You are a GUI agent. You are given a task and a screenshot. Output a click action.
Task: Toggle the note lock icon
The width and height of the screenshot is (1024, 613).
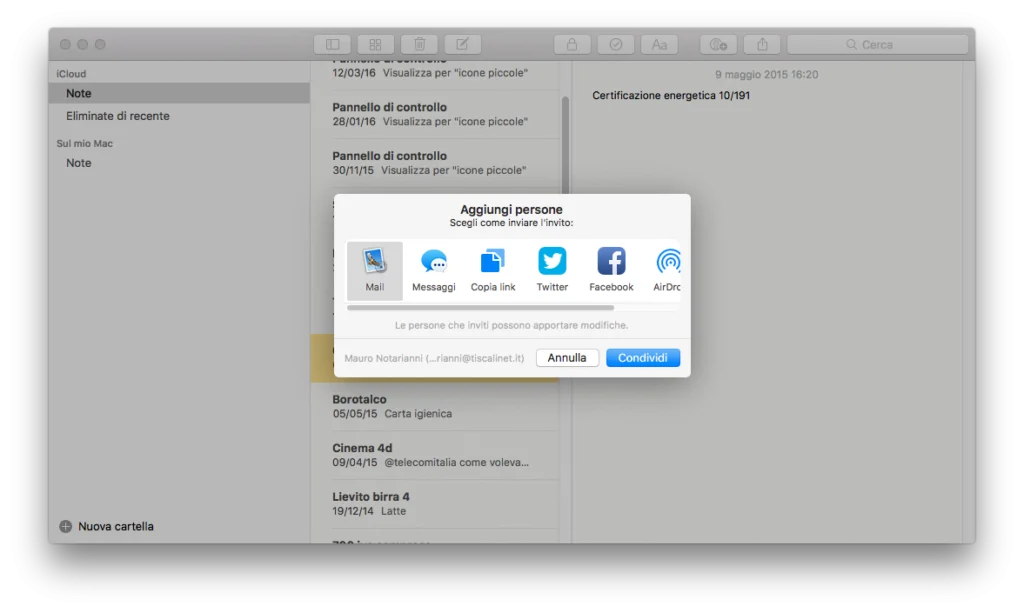571,43
